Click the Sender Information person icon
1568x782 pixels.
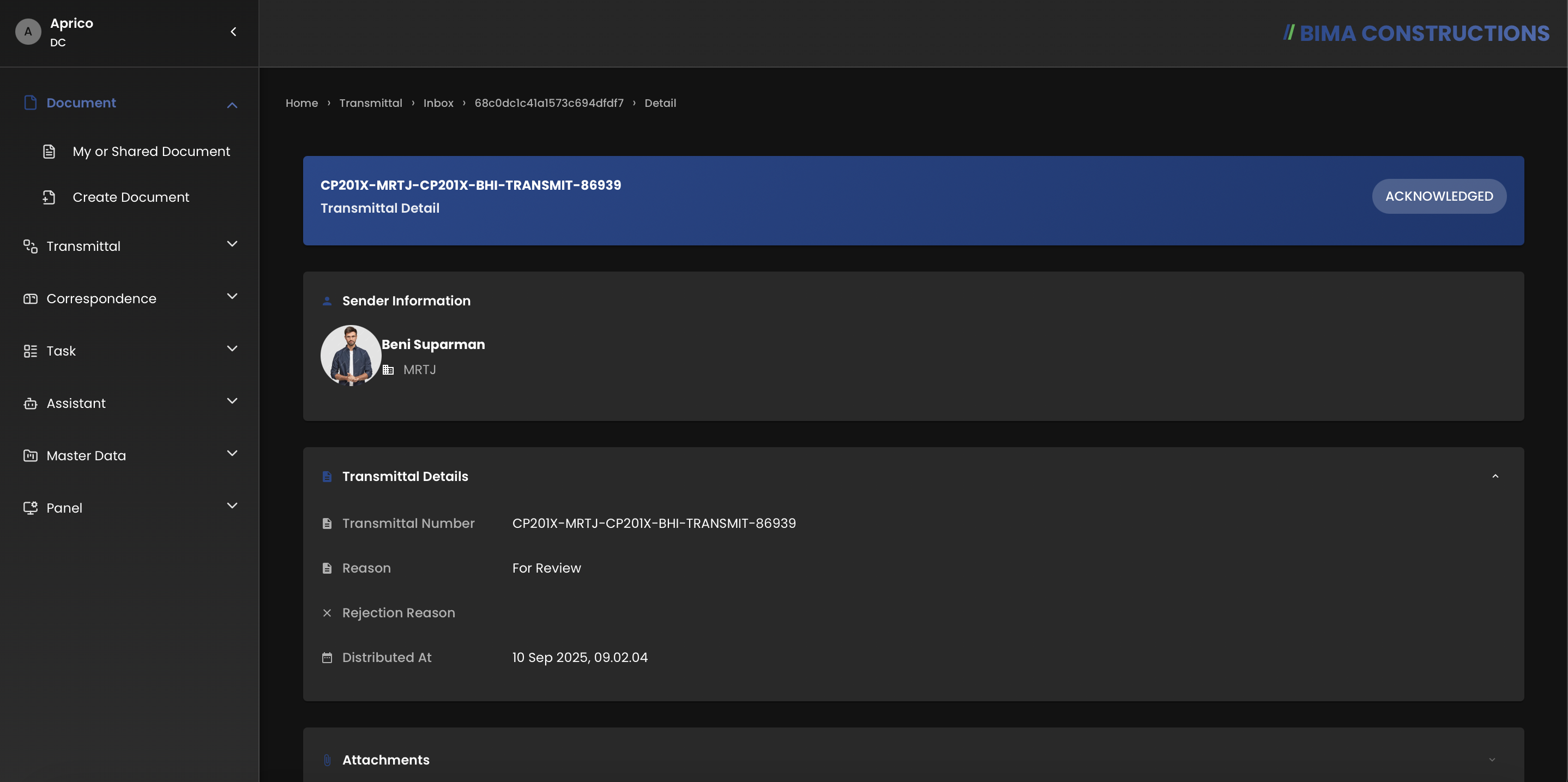point(327,300)
